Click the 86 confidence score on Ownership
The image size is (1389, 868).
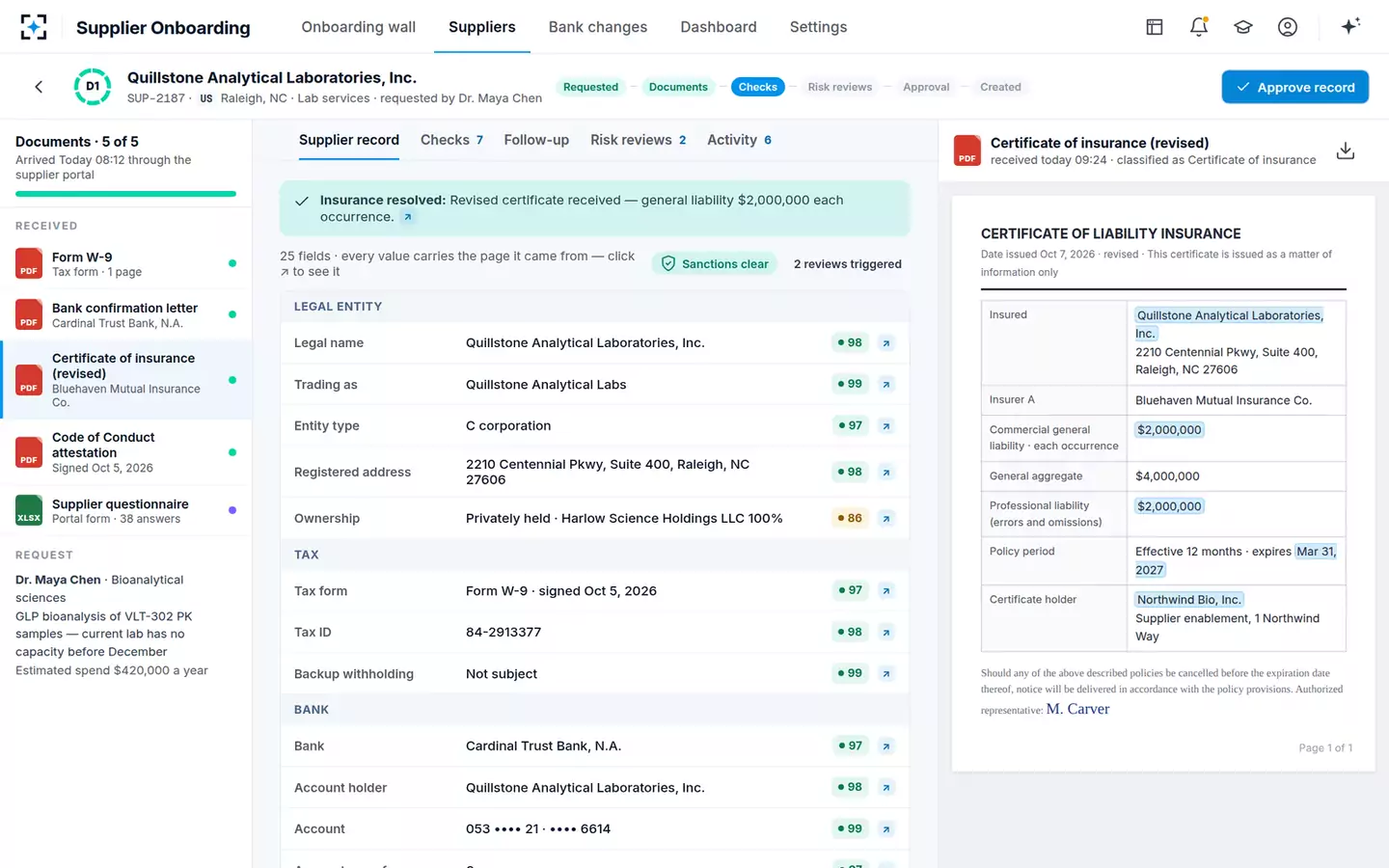click(x=850, y=519)
